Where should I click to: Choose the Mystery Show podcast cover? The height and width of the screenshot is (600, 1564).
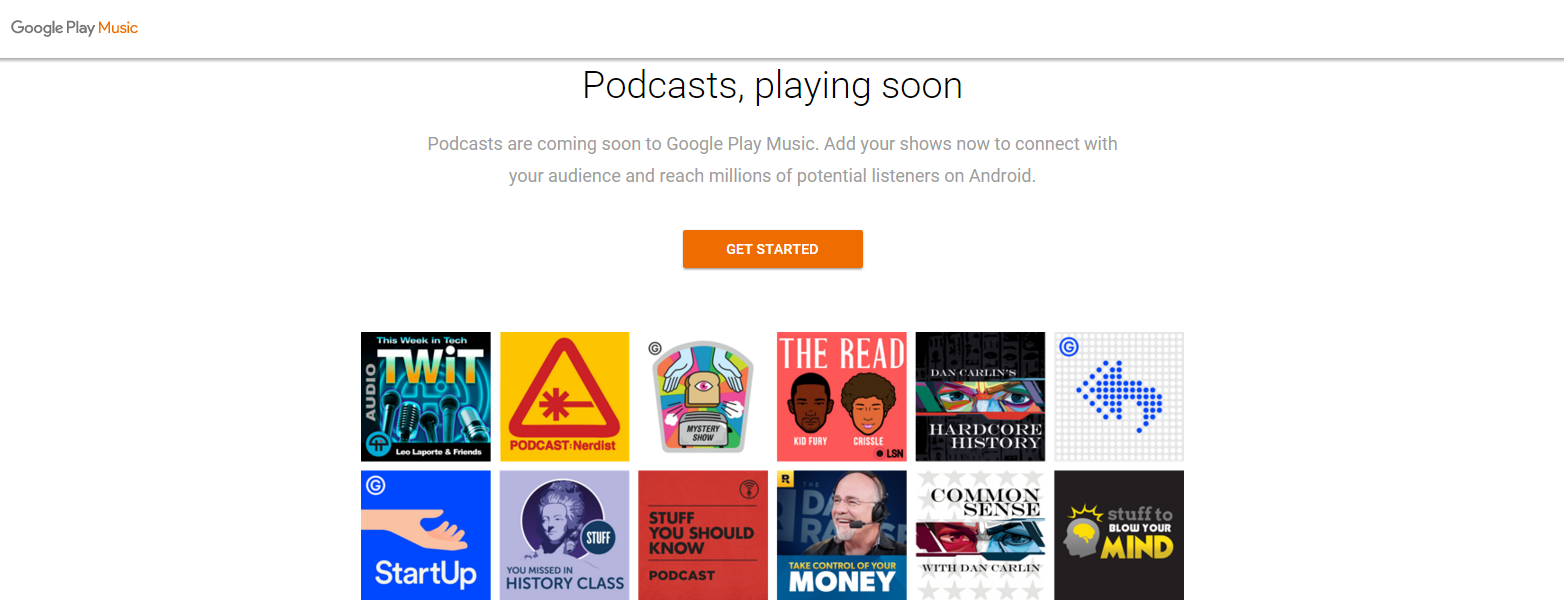tap(703, 397)
